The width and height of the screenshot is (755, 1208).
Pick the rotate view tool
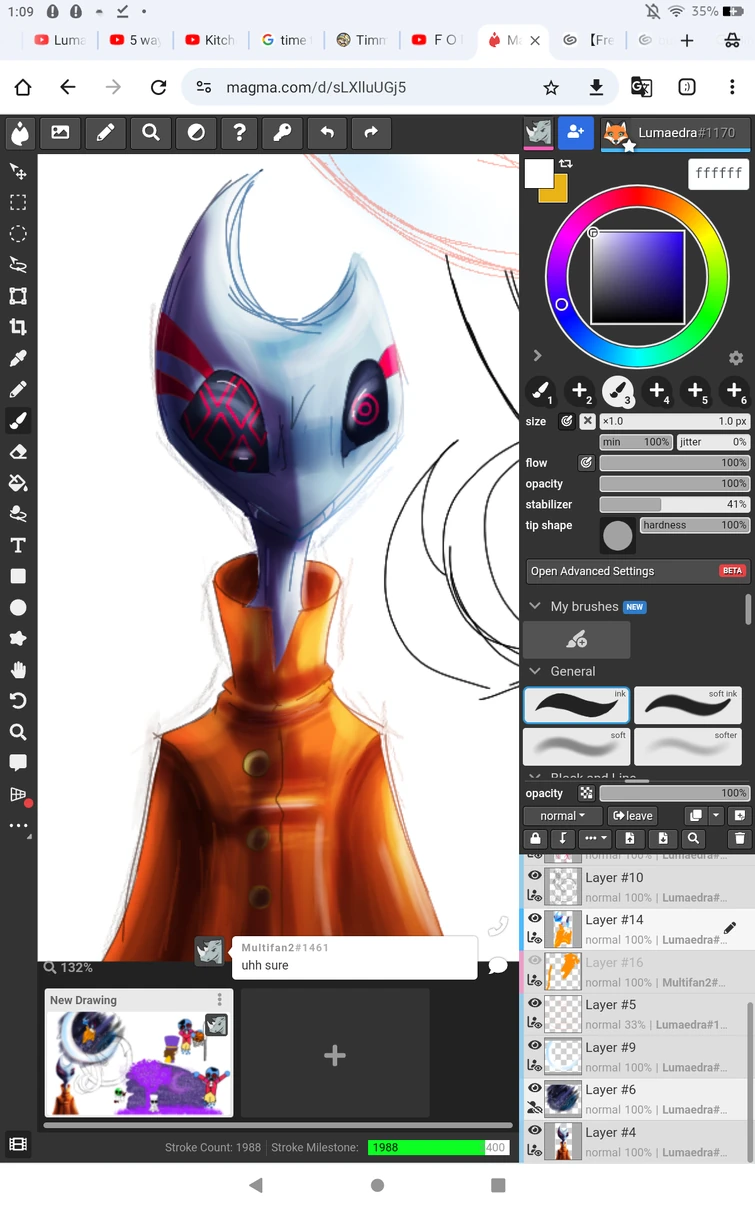pos(18,700)
